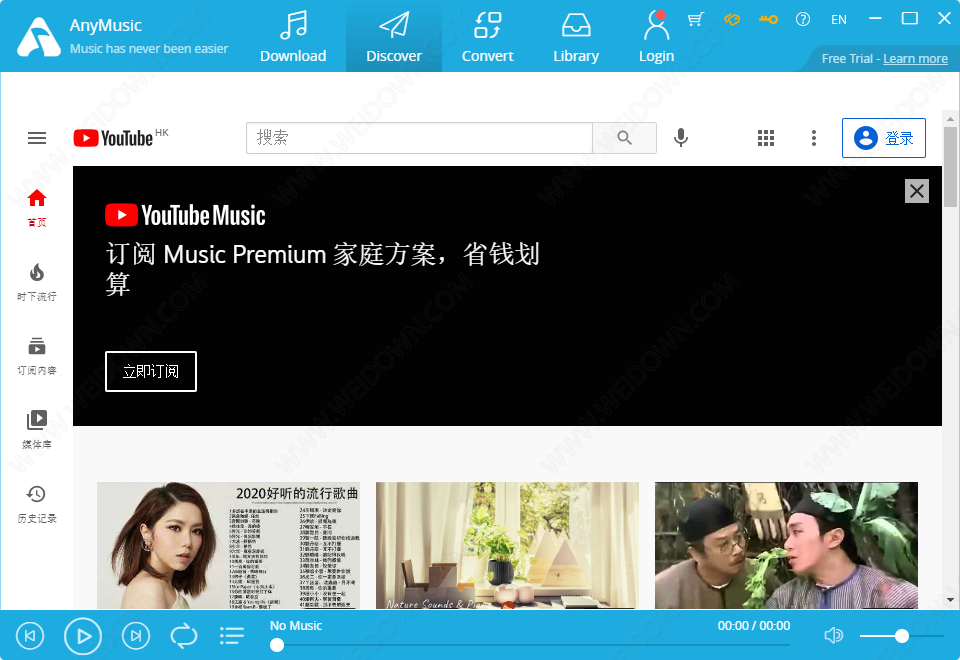Click the vertical scrollbar thumb
Image resolution: width=960 pixels, height=660 pixels.
950,167
